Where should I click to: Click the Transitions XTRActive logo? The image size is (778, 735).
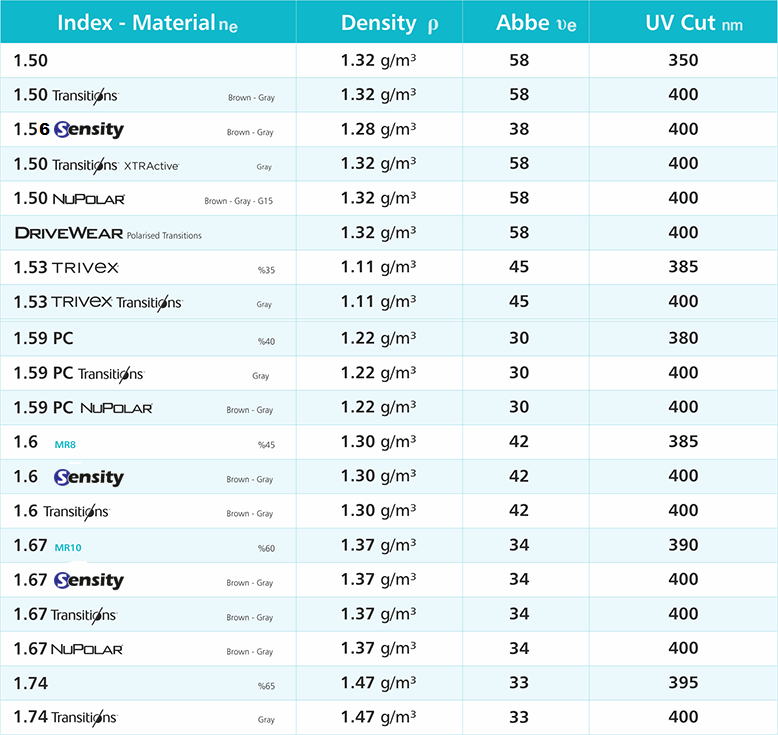coord(115,165)
